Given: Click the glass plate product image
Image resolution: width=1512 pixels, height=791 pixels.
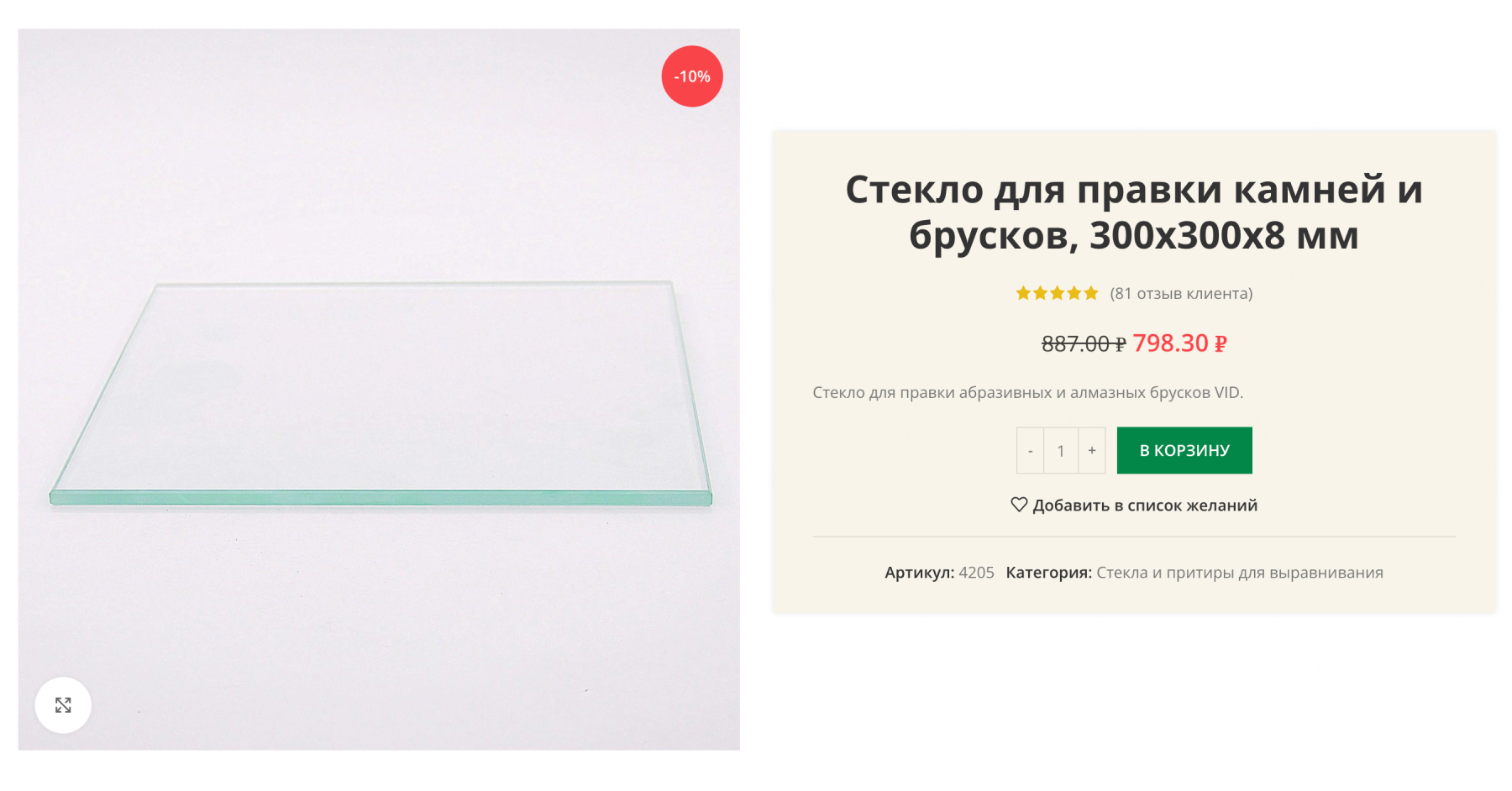Looking at the screenshot, I should coord(378,395).
